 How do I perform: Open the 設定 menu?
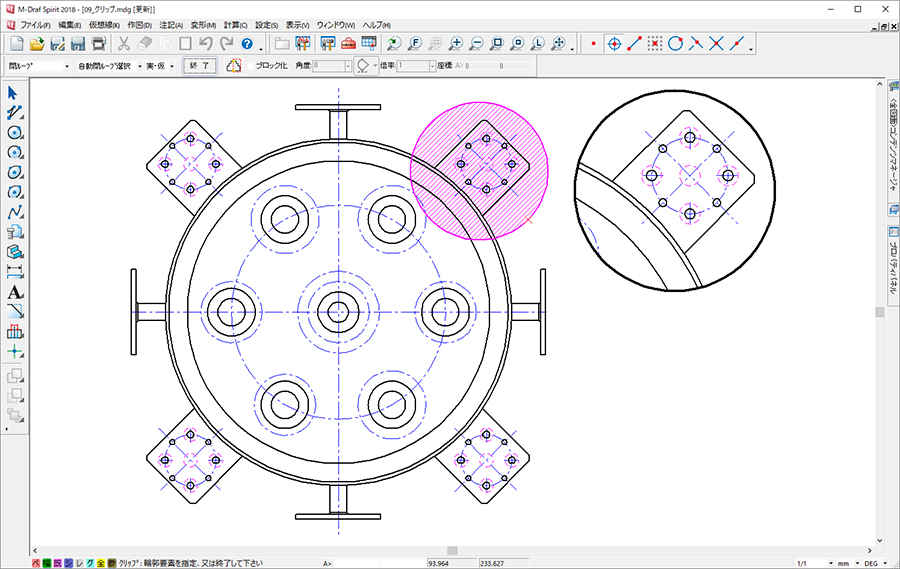click(x=267, y=23)
